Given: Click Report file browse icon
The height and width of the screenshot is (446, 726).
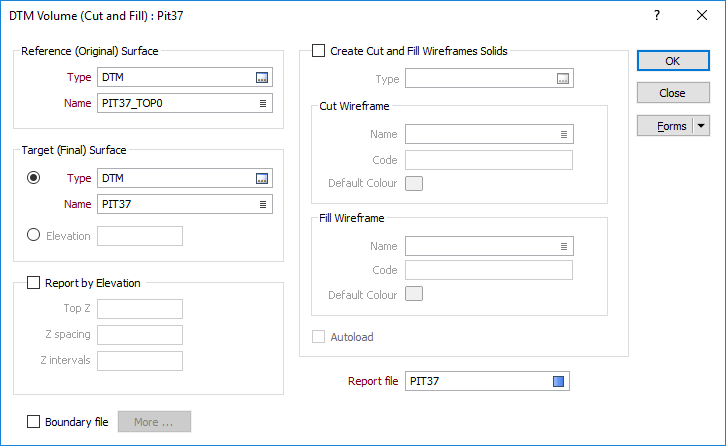Looking at the screenshot, I should [558, 381].
